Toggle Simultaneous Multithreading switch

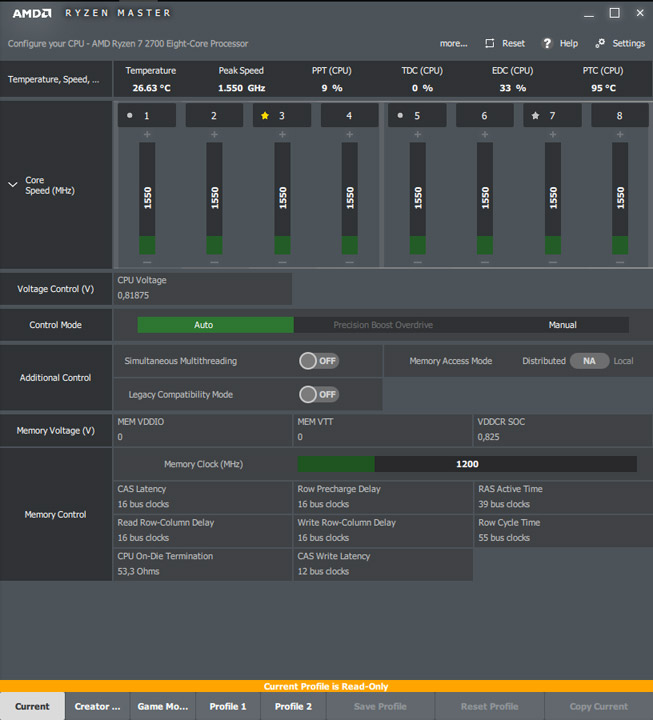click(x=319, y=361)
